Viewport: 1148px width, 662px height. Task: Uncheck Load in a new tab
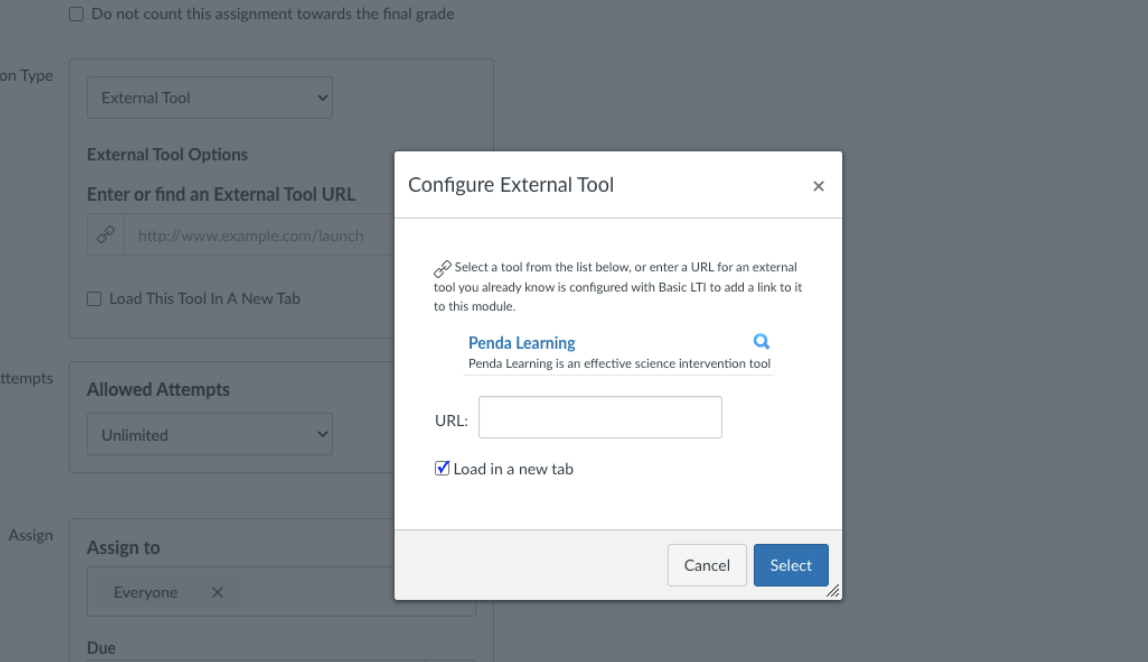click(441, 469)
